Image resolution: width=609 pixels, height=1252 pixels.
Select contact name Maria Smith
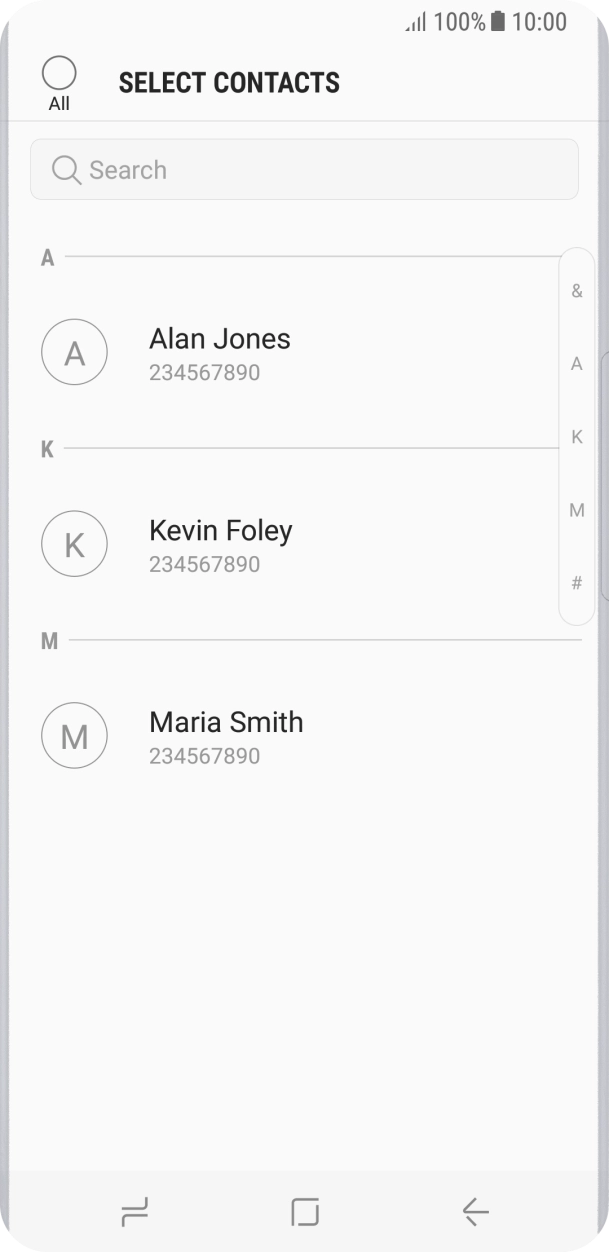[226, 723]
